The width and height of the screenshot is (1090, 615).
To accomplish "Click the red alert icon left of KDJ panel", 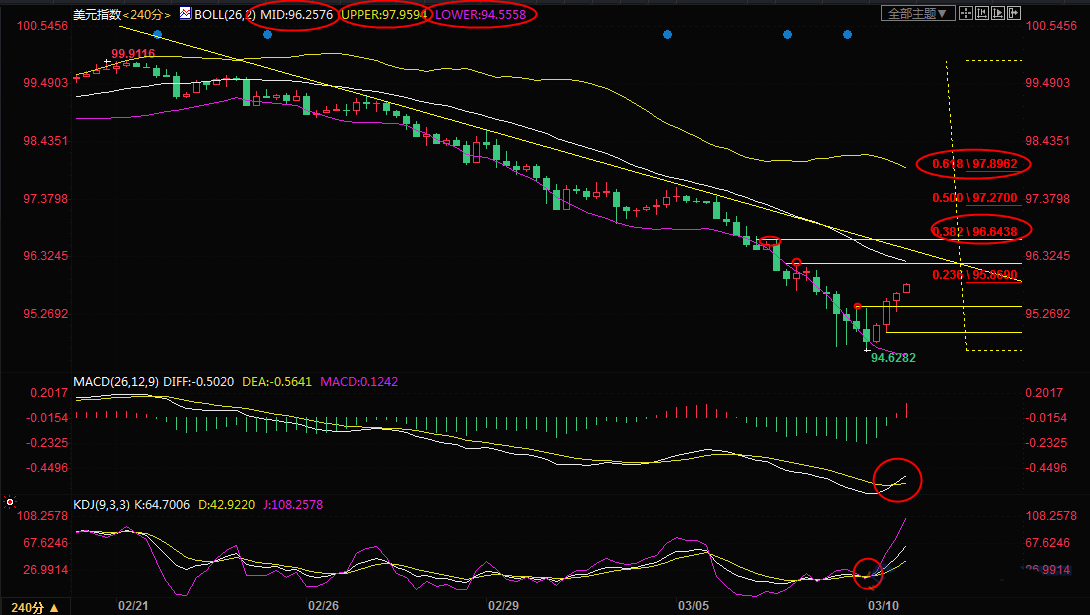I will click(10, 501).
